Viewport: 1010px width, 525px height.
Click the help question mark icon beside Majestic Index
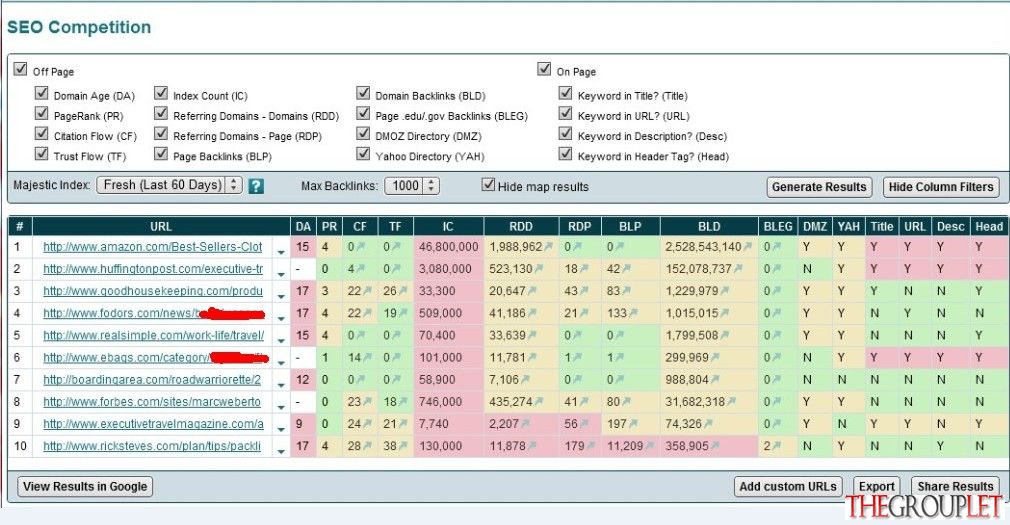point(256,186)
